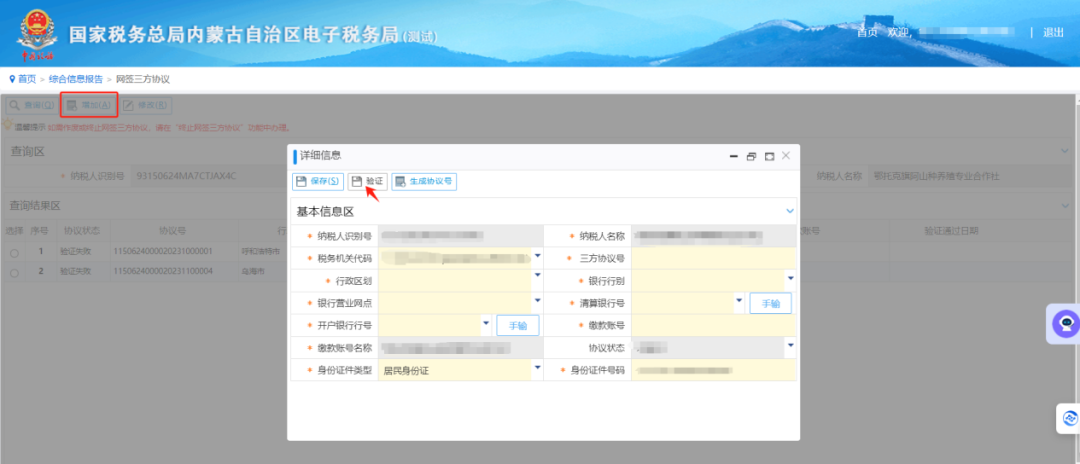Click the save icon on 保存(S)
The height and width of the screenshot is (464, 1080).
click(x=301, y=182)
